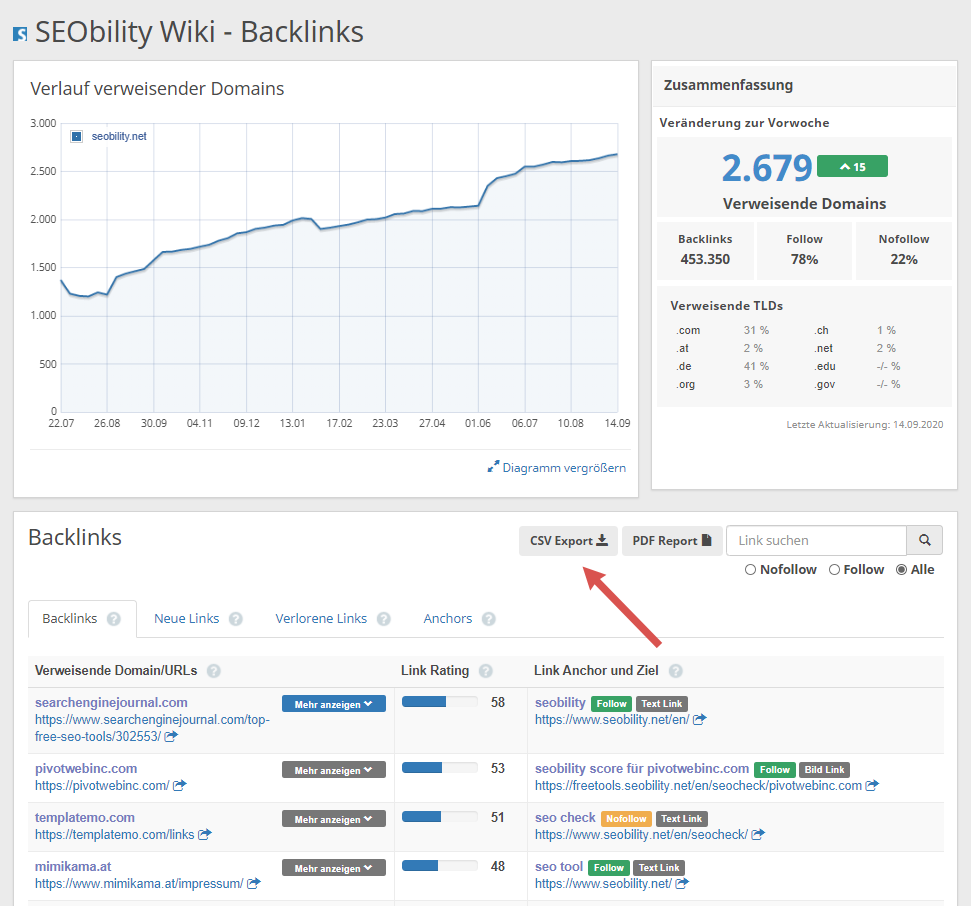Click the Link Rating column header
Image resolution: width=971 pixels, height=906 pixels.
click(x=435, y=671)
